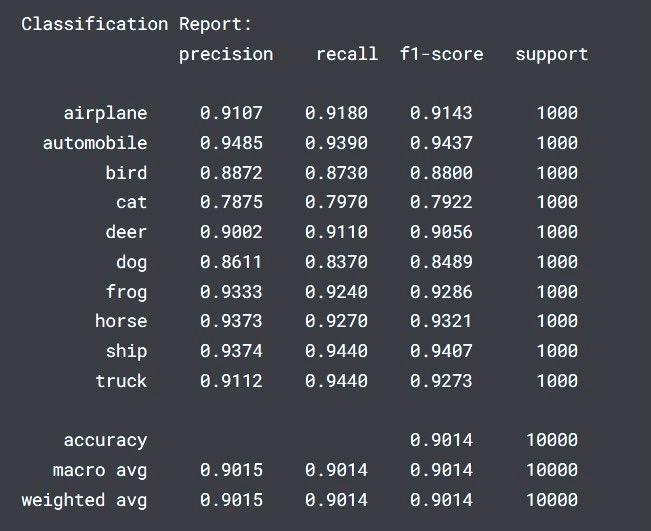Click the truck precision value 0.9112
The image size is (651, 531).
pyautogui.click(x=231, y=381)
